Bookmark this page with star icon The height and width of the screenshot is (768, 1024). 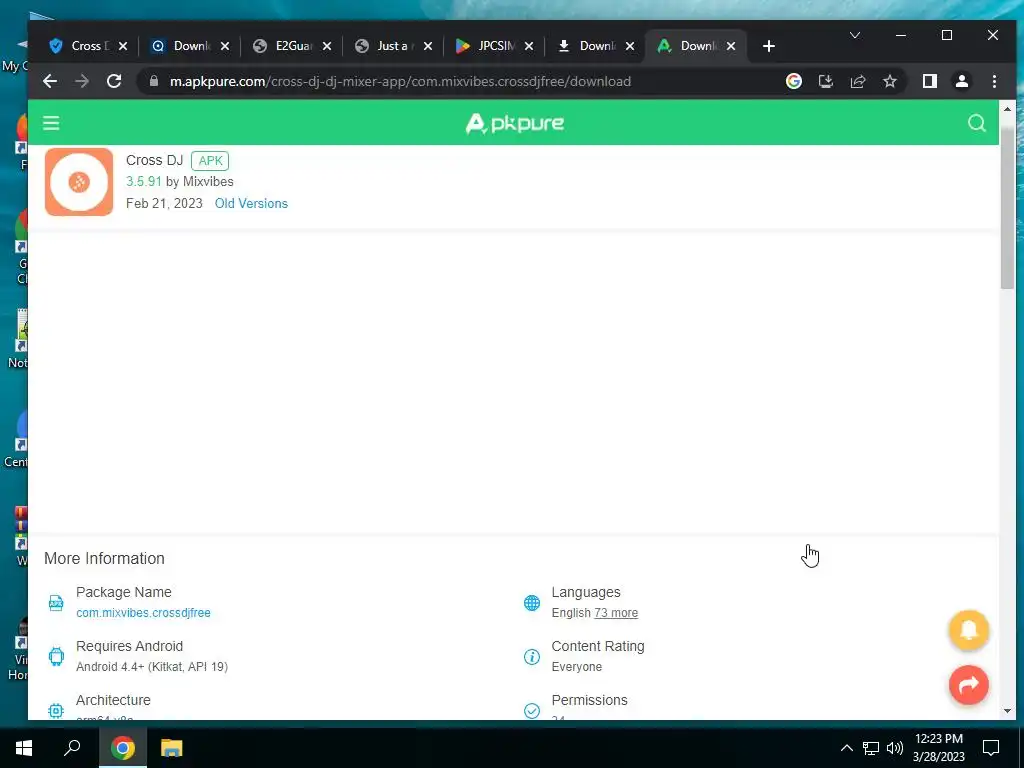pyautogui.click(x=889, y=81)
